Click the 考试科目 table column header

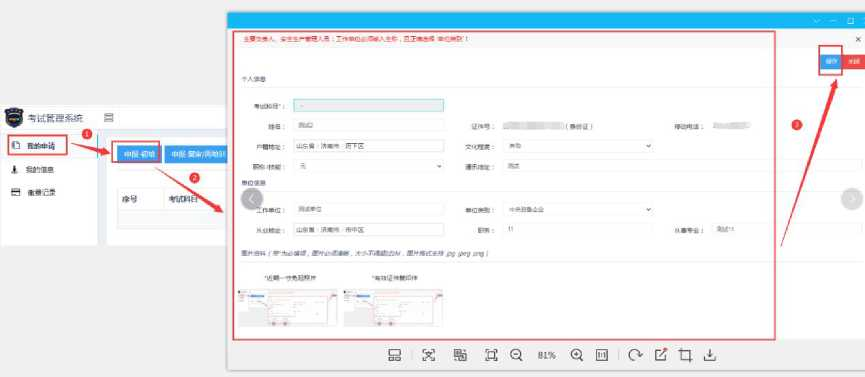[x=183, y=199]
